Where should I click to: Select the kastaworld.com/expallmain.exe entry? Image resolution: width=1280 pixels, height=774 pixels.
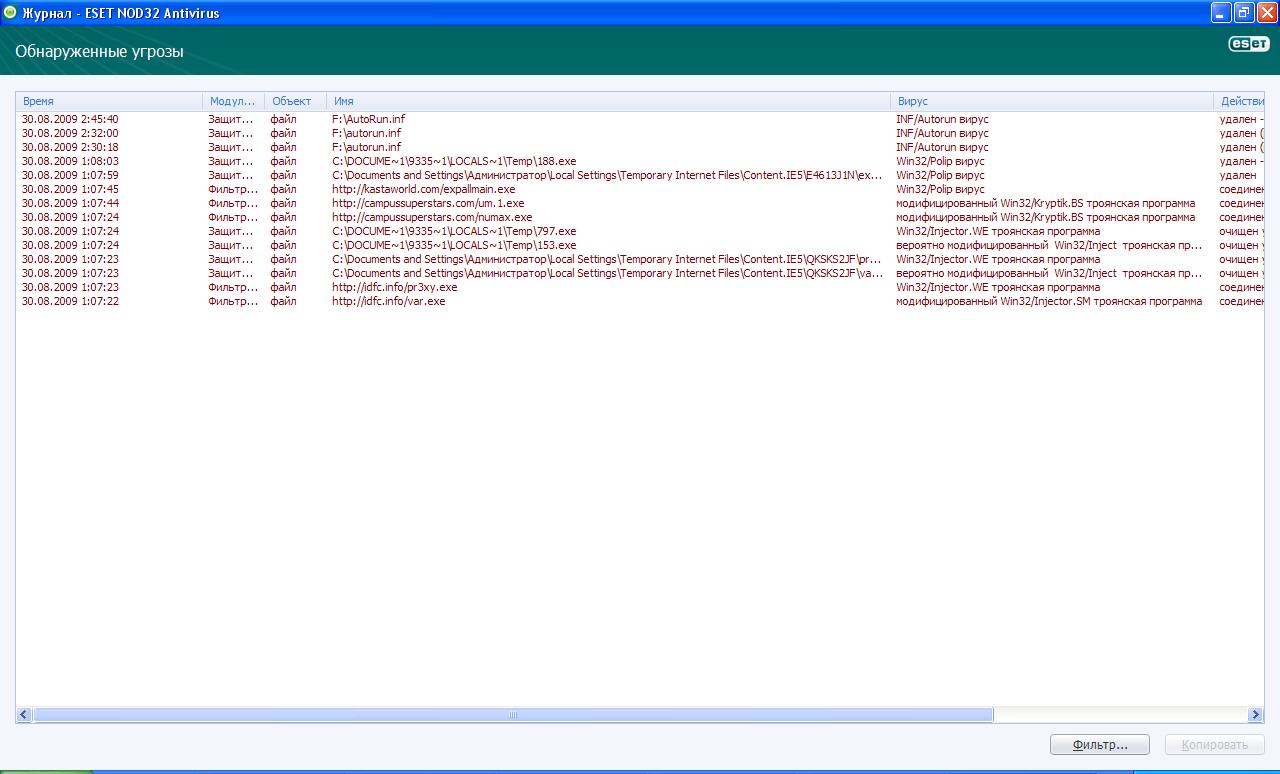tap(640, 189)
